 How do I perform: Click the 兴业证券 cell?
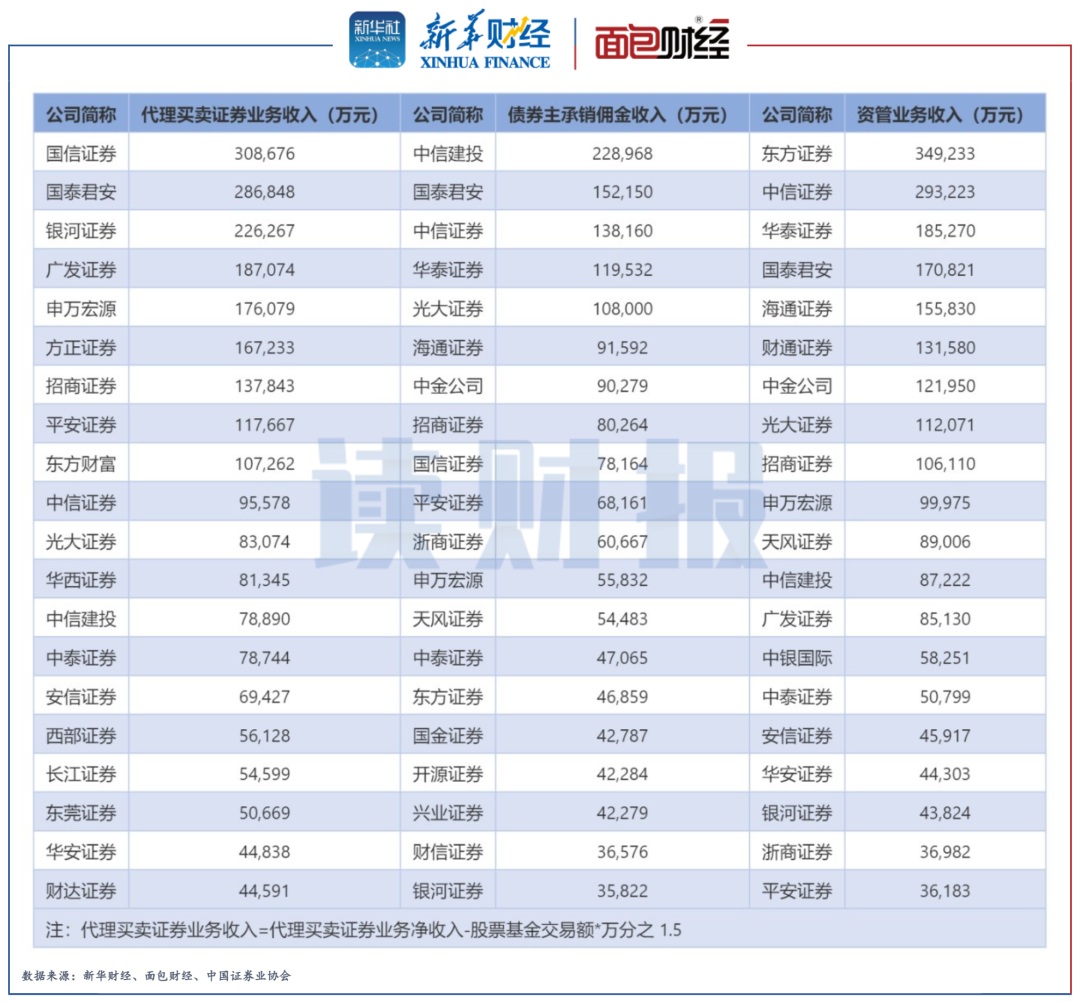tap(448, 813)
